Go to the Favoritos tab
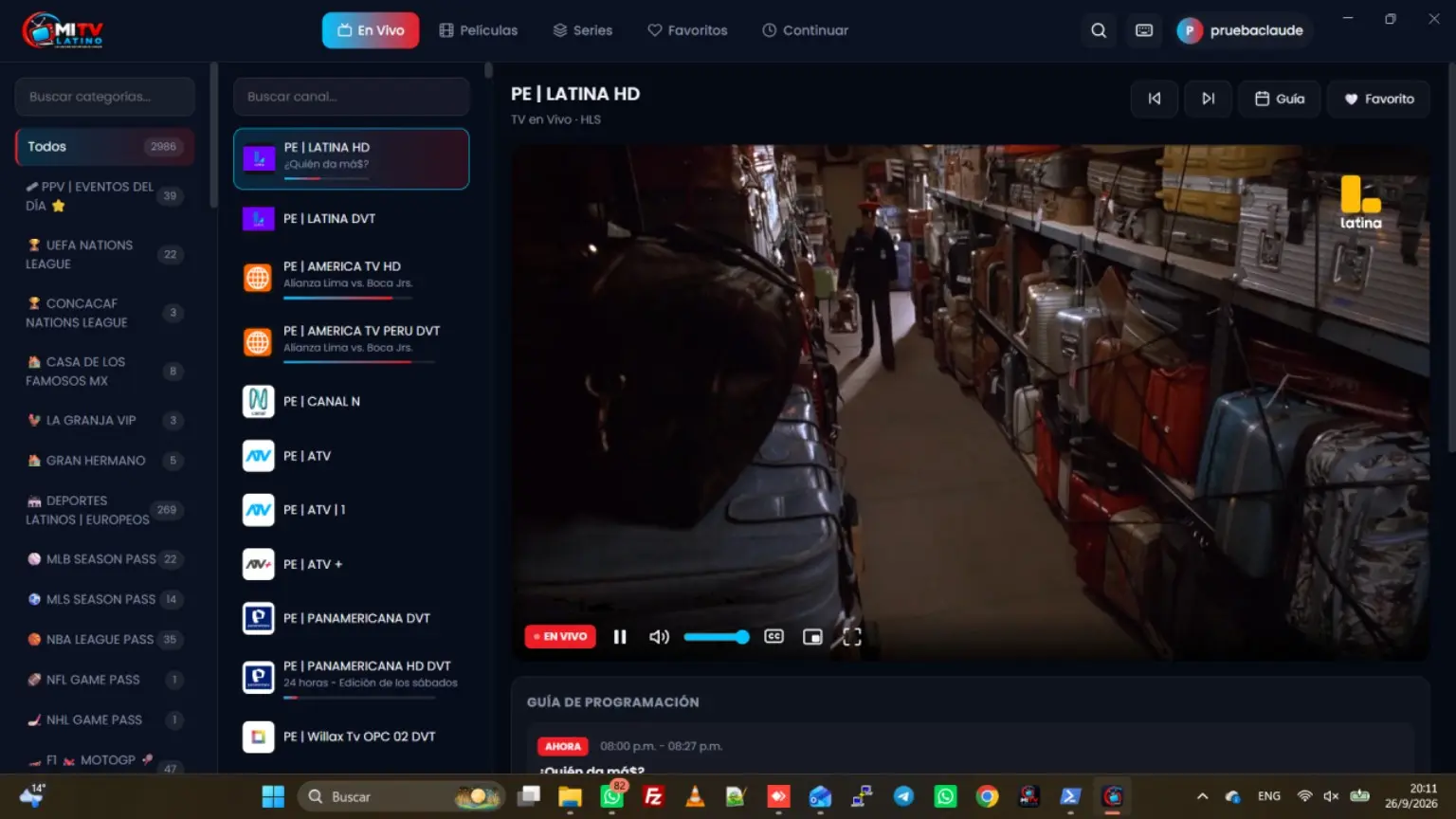The height and width of the screenshot is (819, 1456). [x=687, y=30]
